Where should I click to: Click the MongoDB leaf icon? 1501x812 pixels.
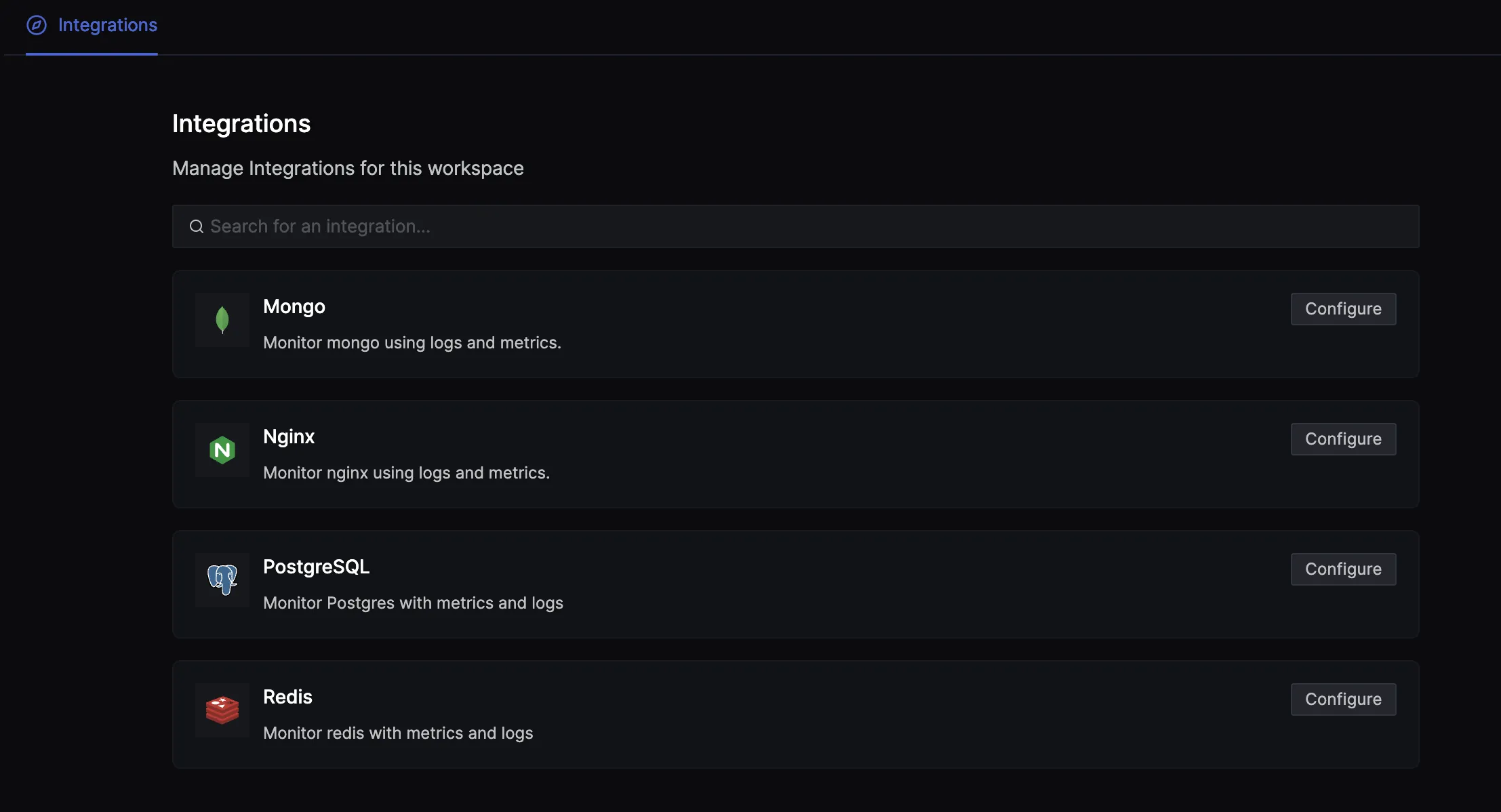point(221,319)
